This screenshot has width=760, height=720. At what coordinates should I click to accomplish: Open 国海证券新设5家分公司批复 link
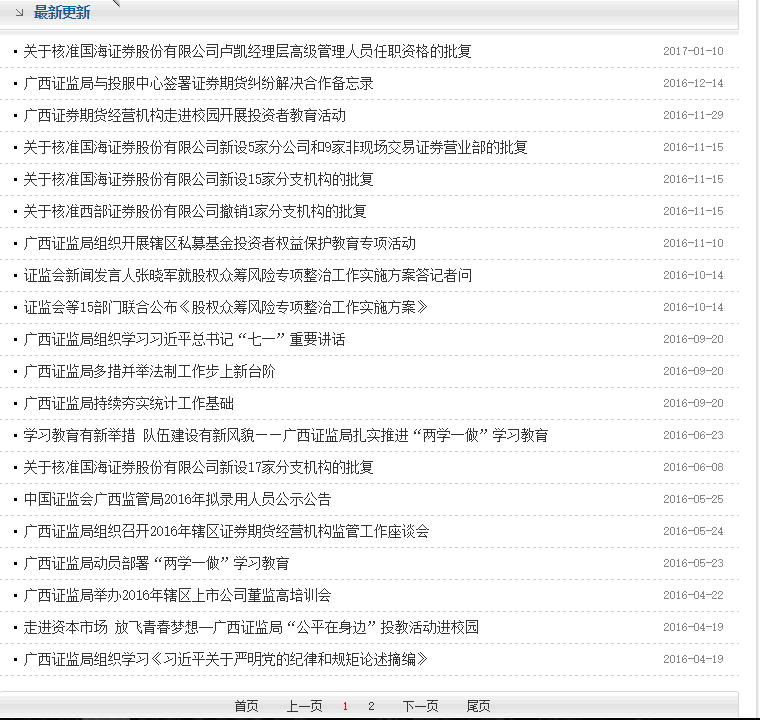click(x=275, y=147)
